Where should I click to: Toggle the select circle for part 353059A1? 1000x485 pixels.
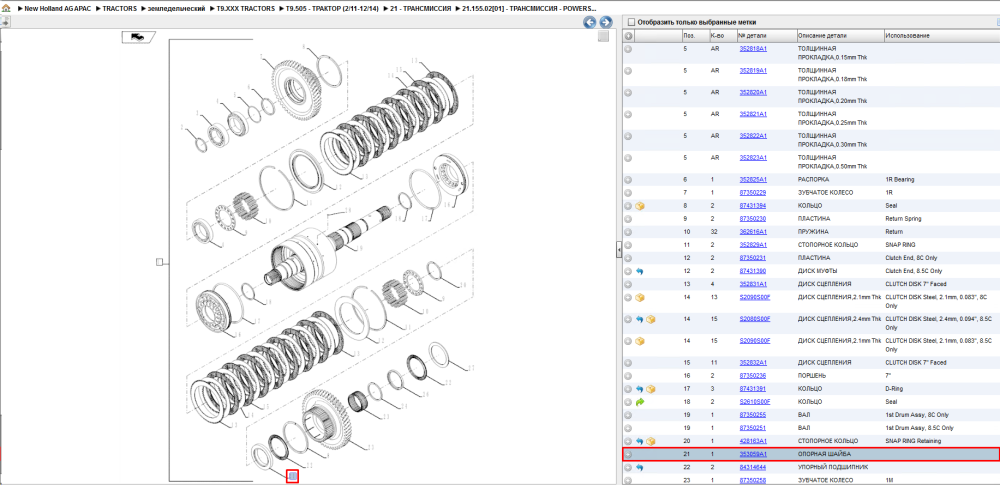tap(628, 454)
